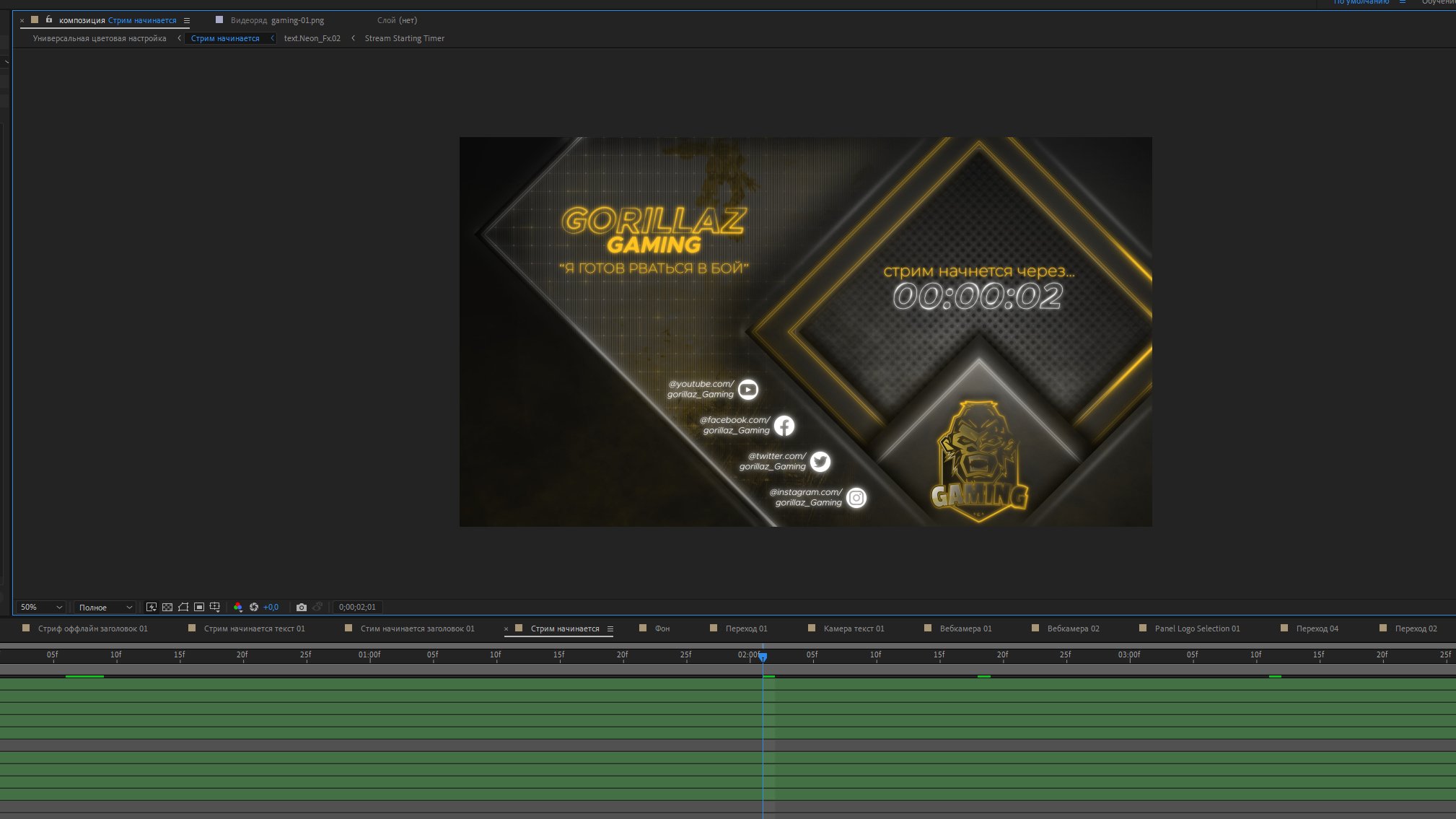Click the reset exposure icon

pyautogui.click(x=254, y=608)
